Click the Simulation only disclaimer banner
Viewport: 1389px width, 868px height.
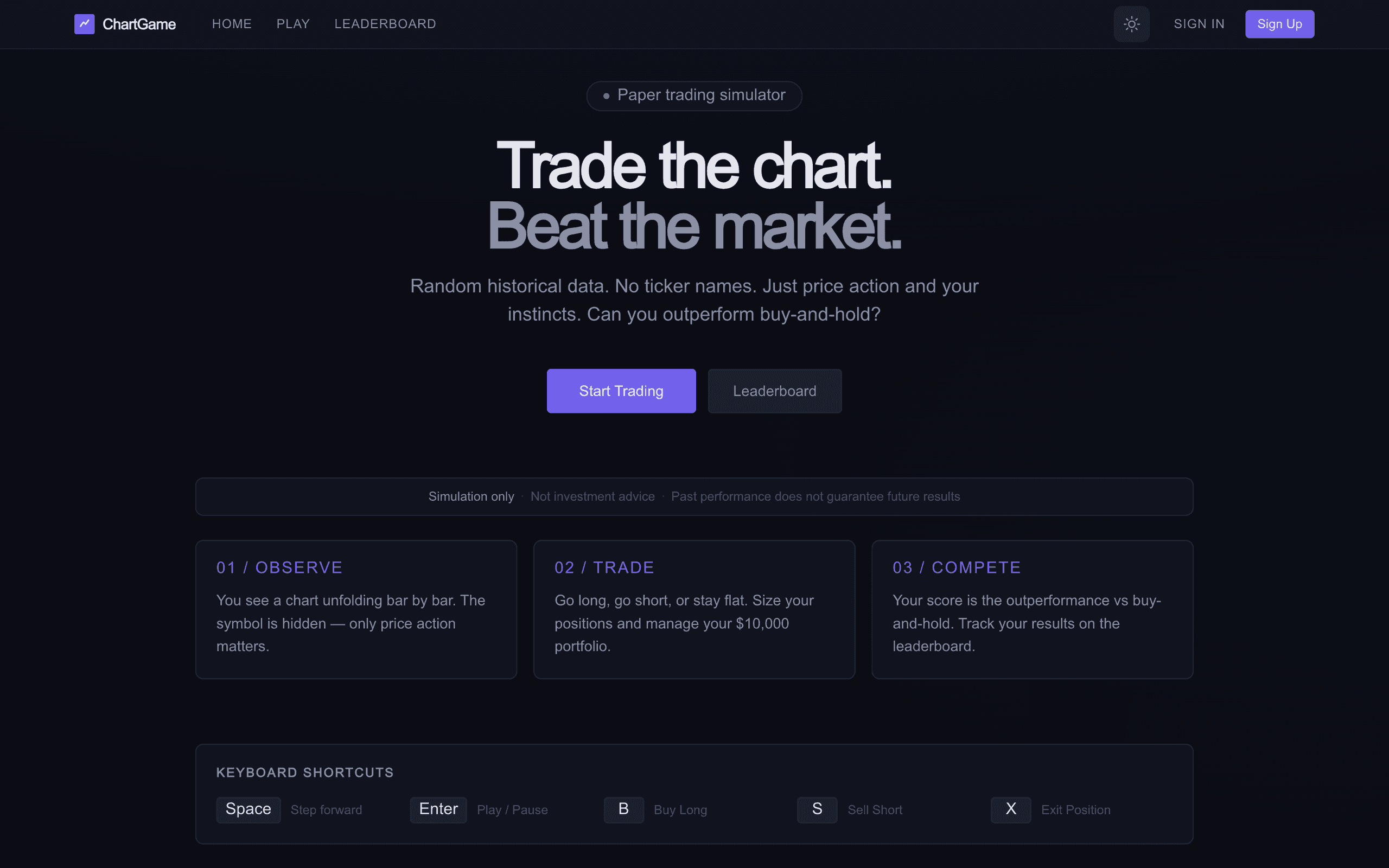point(694,496)
